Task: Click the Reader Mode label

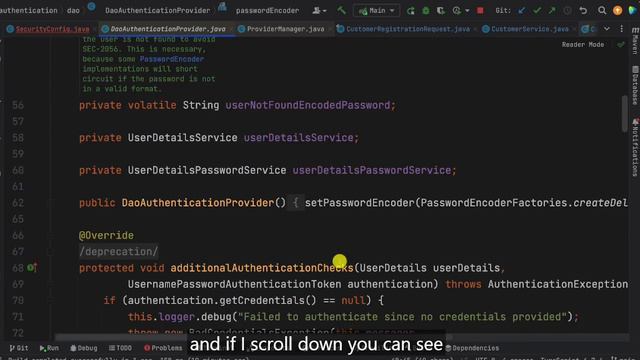Action: click(583, 44)
